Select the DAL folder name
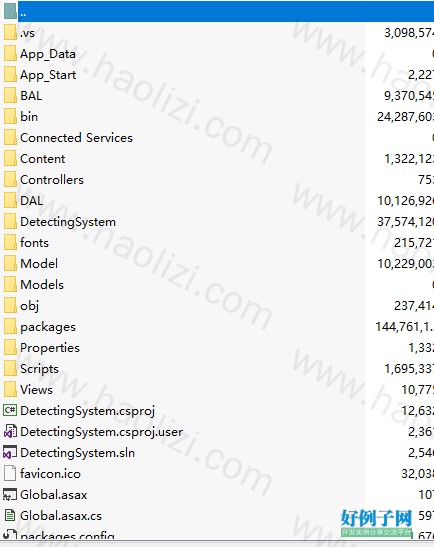Viewport: 434px width, 547px height. point(32,201)
